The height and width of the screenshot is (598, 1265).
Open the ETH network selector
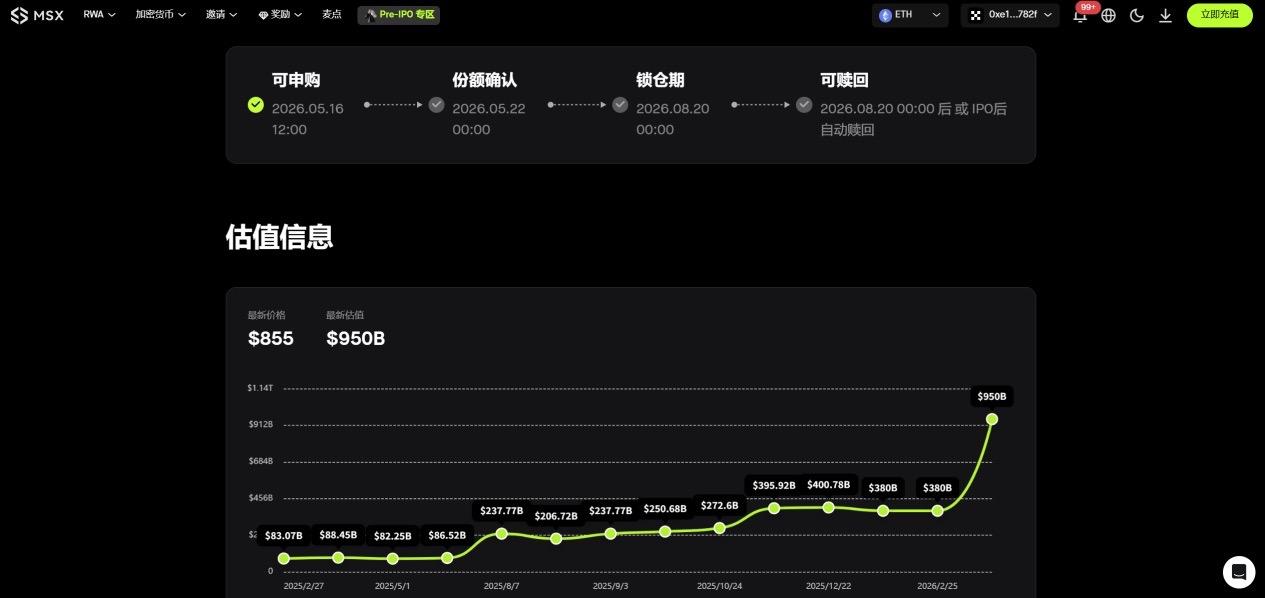[x=910, y=15]
